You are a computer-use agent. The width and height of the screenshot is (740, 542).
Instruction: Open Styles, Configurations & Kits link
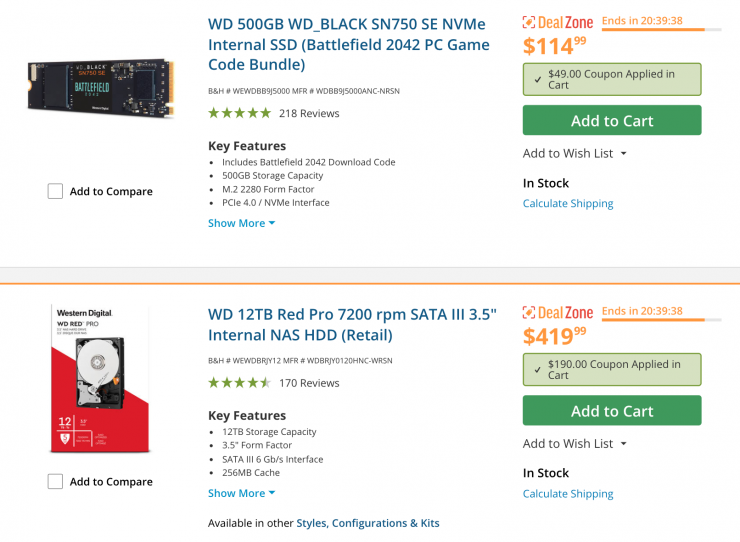368,523
